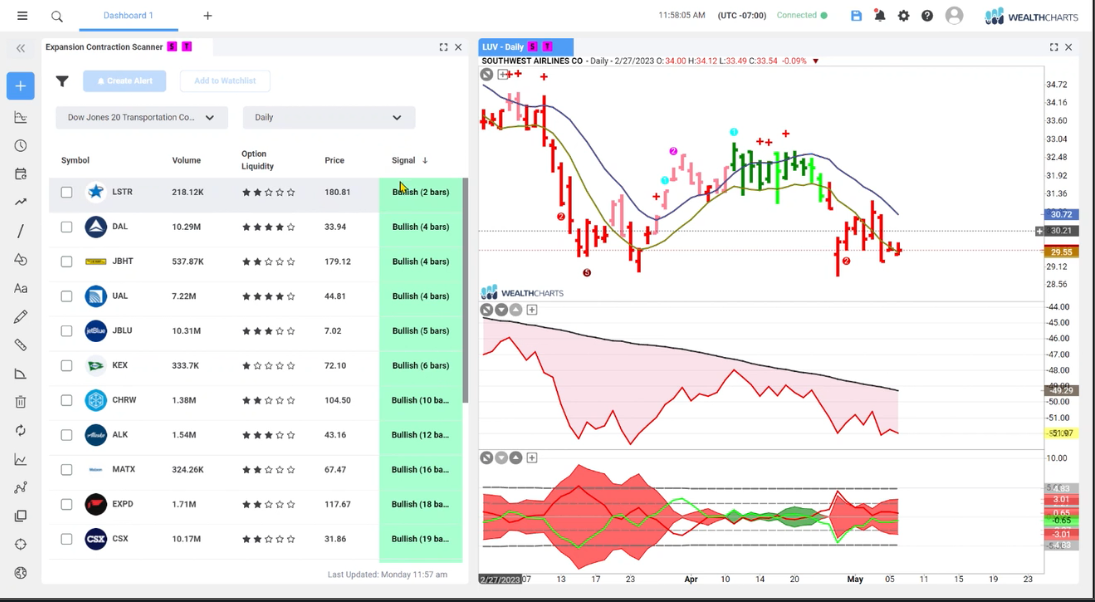Move the bottom indicator pane up
Image resolution: width=1095 pixels, height=602 pixels.
pyautogui.click(x=515, y=458)
